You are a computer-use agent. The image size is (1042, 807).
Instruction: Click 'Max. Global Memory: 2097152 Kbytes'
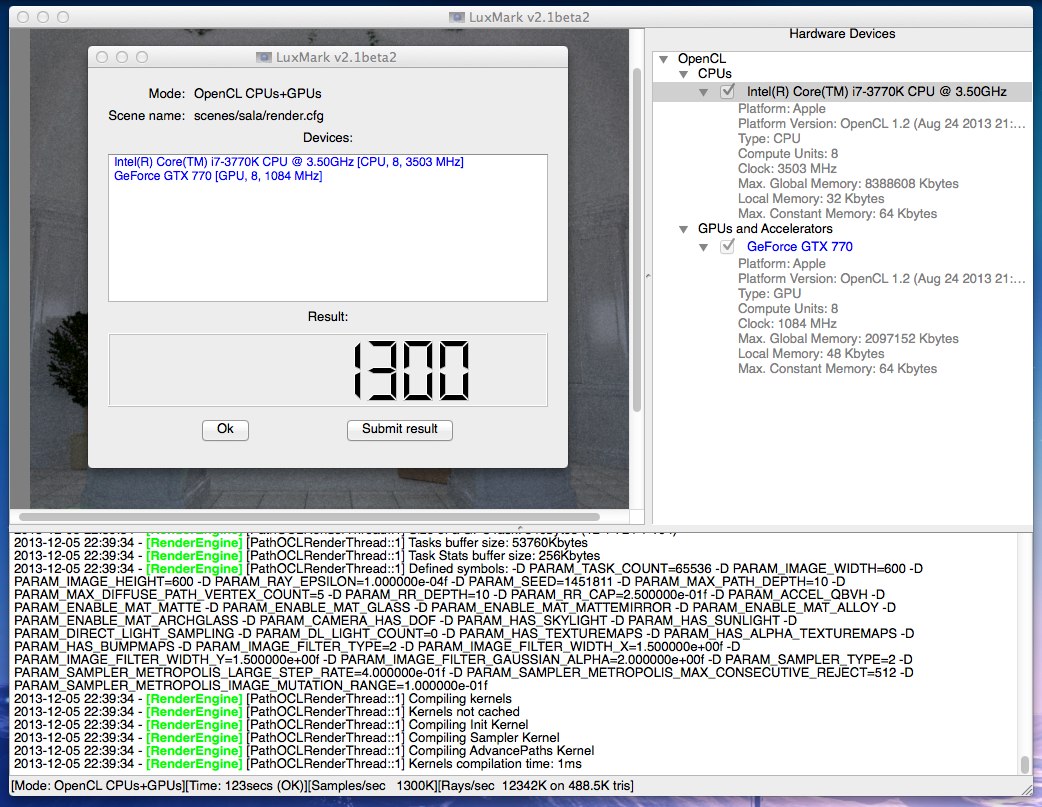[x=848, y=338]
